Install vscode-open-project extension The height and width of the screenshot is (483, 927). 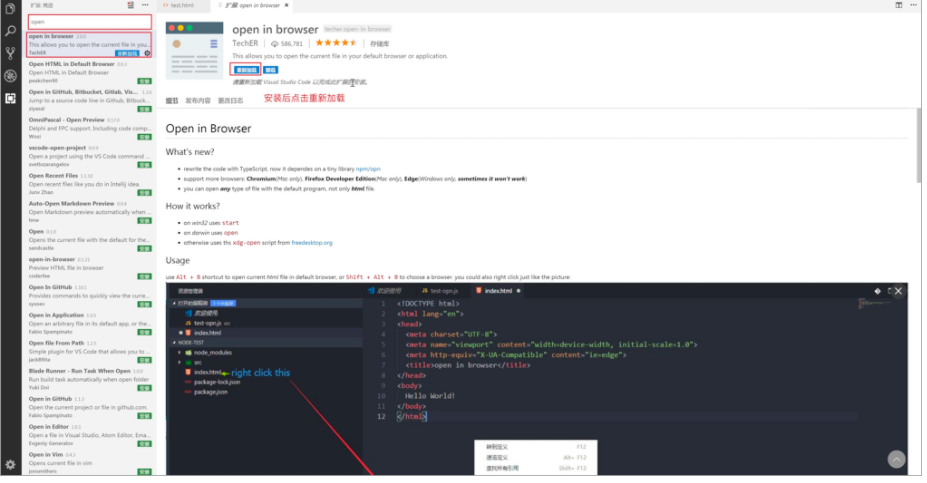point(144,165)
